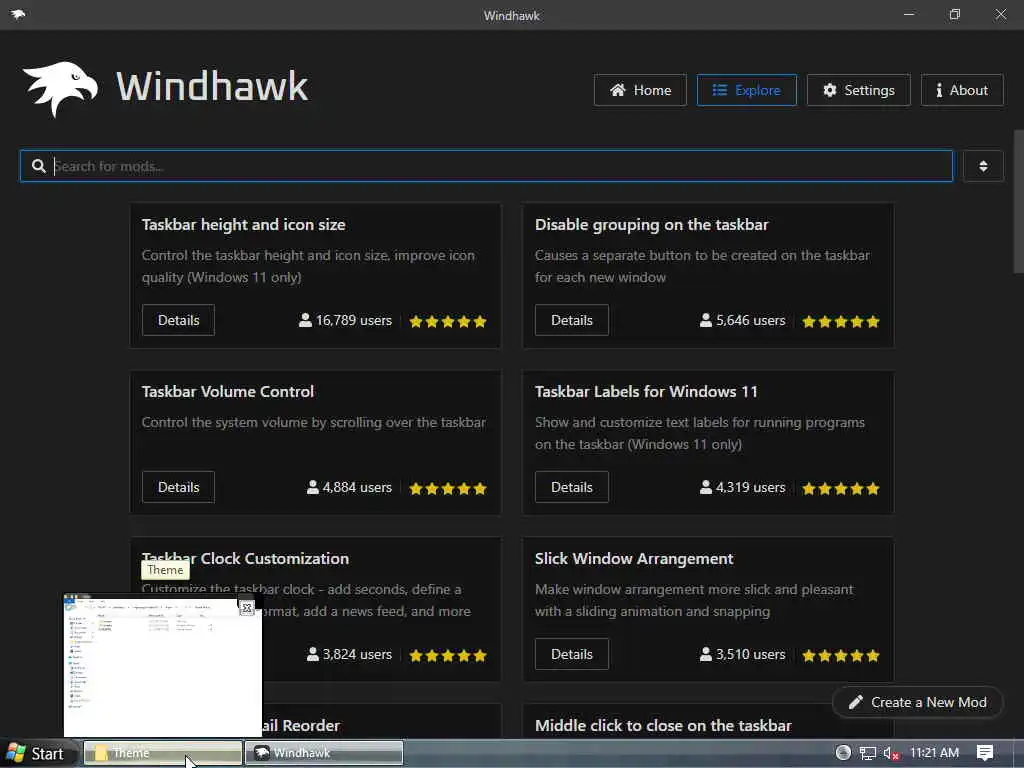Open Details for Taskbar Volume Control
Viewport: 1024px width, 768px height.
click(x=178, y=487)
